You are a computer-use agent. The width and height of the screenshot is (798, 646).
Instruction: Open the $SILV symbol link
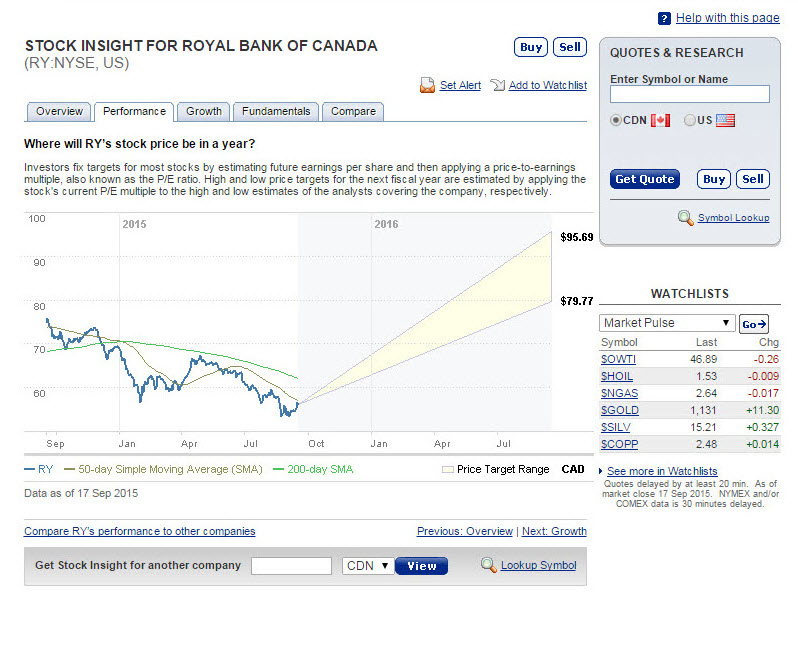pos(616,427)
